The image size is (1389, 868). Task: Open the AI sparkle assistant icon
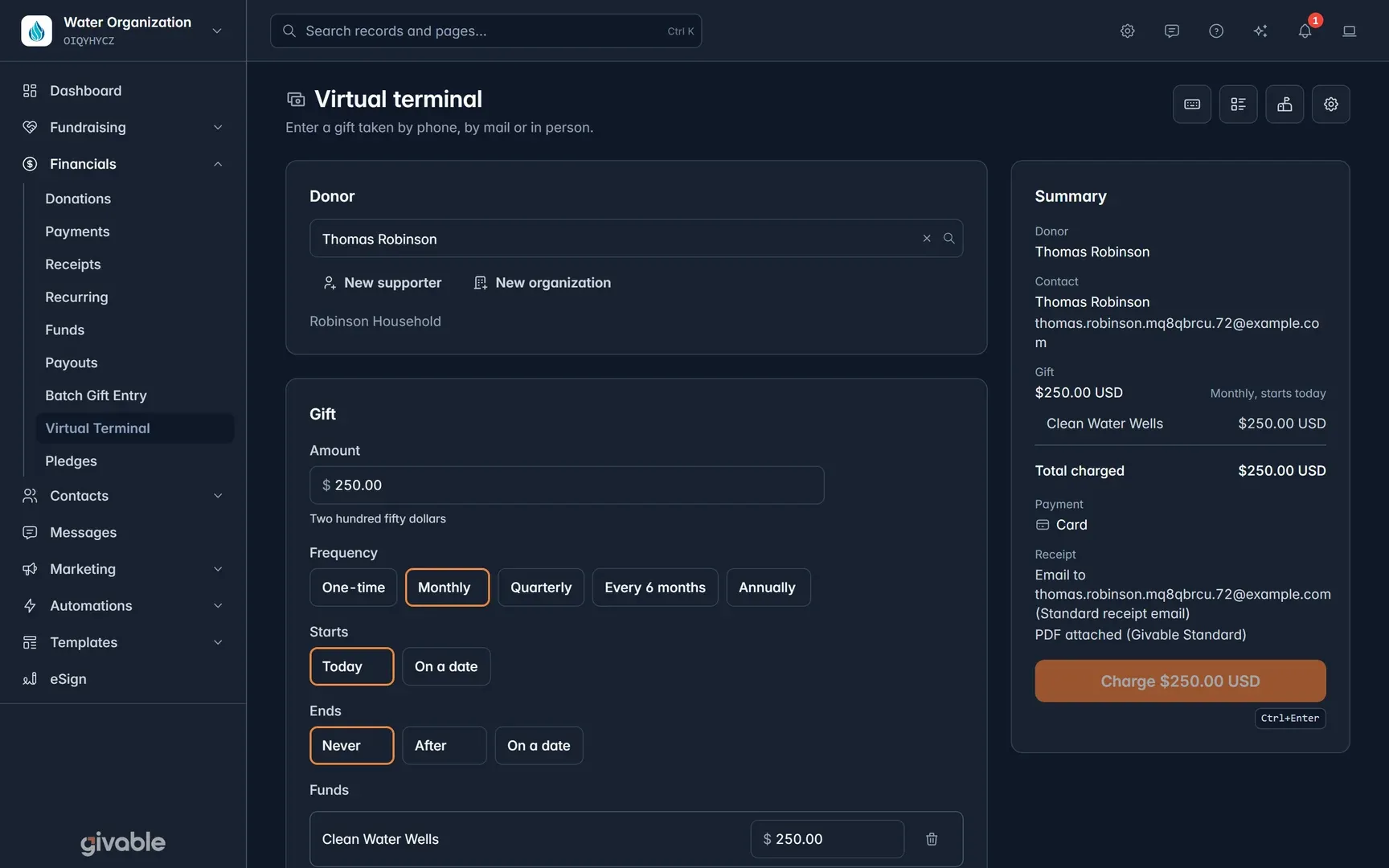[x=1260, y=31]
